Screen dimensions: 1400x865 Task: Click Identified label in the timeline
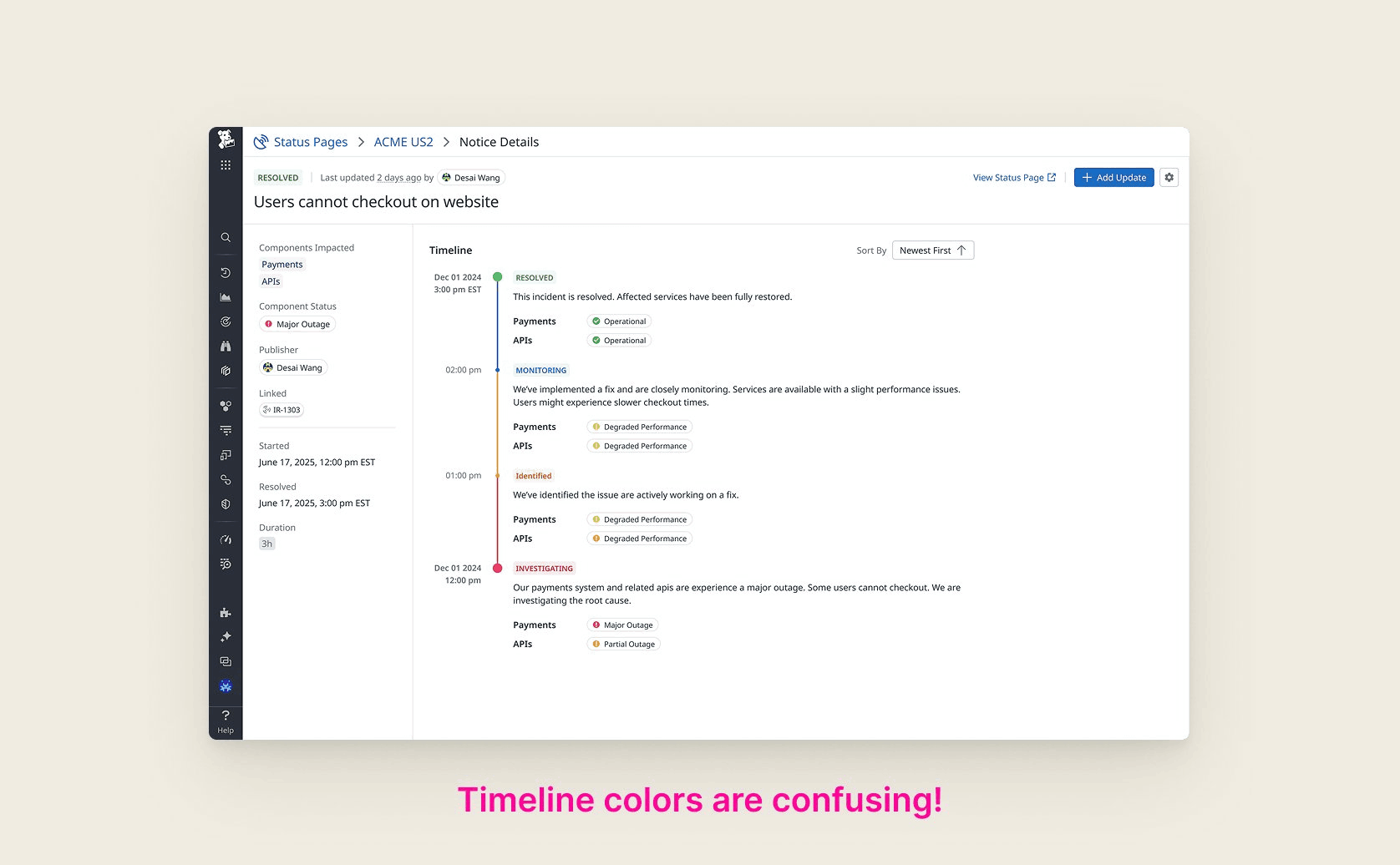point(534,476)
